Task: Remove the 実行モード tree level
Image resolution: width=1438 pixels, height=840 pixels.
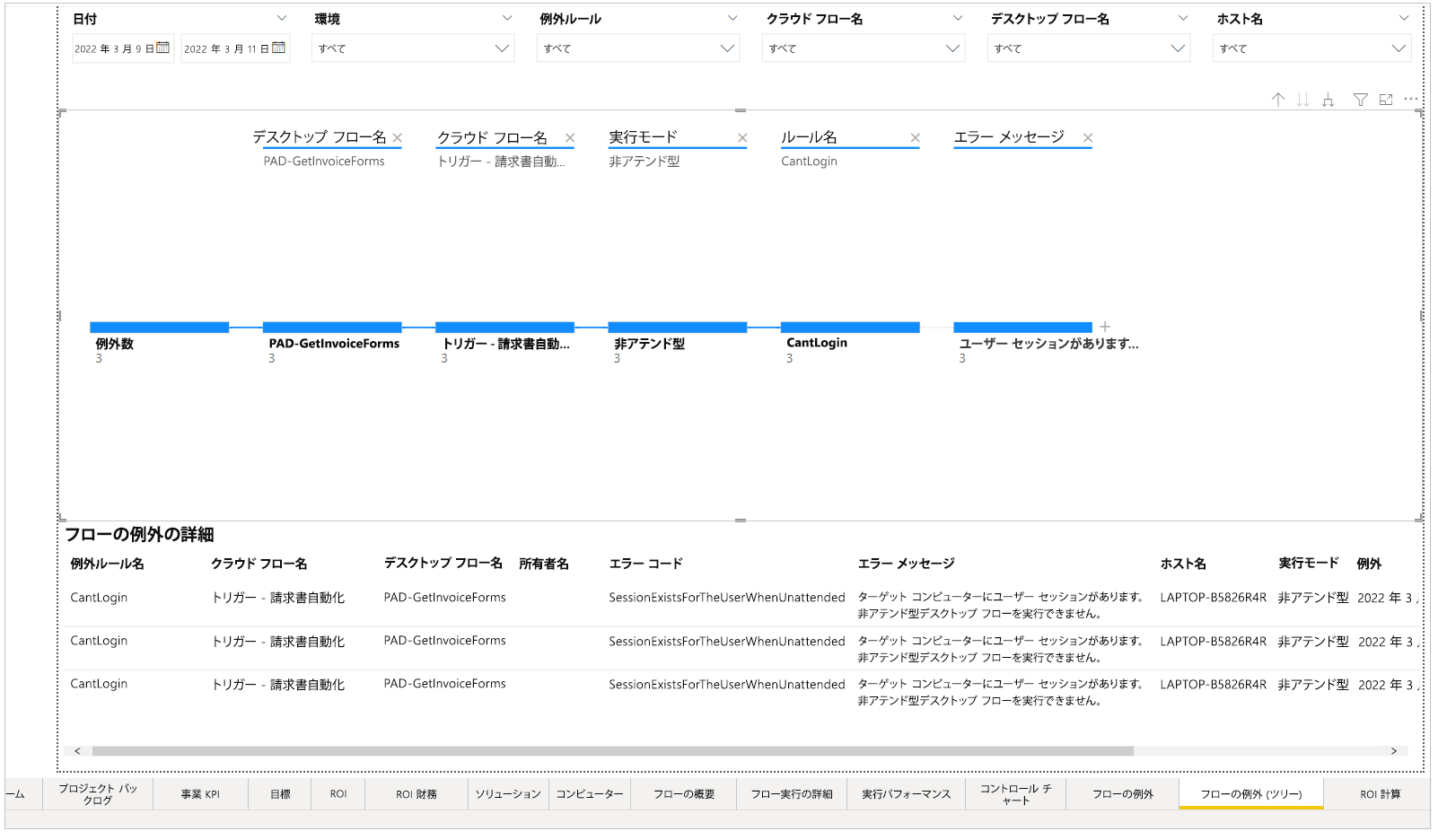Action: 742,138
